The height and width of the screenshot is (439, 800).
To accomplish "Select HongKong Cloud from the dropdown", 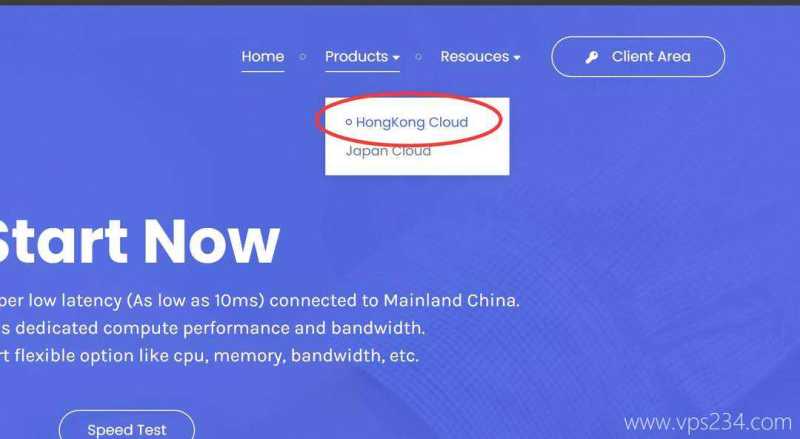I will point(412,122).
